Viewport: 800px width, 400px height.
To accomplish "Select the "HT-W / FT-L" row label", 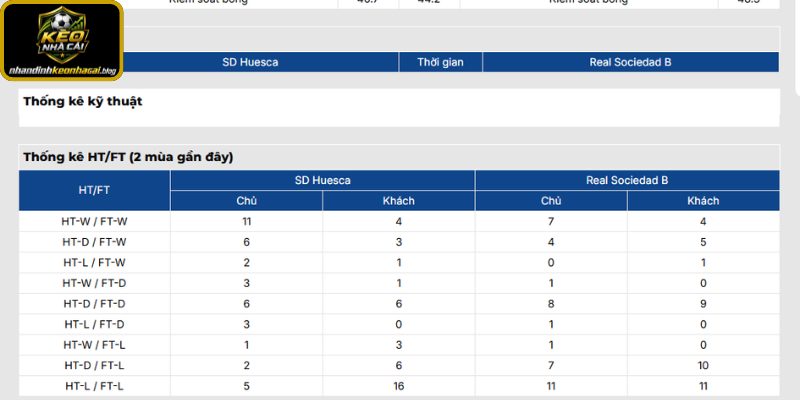I will click(x=94, y=345).
